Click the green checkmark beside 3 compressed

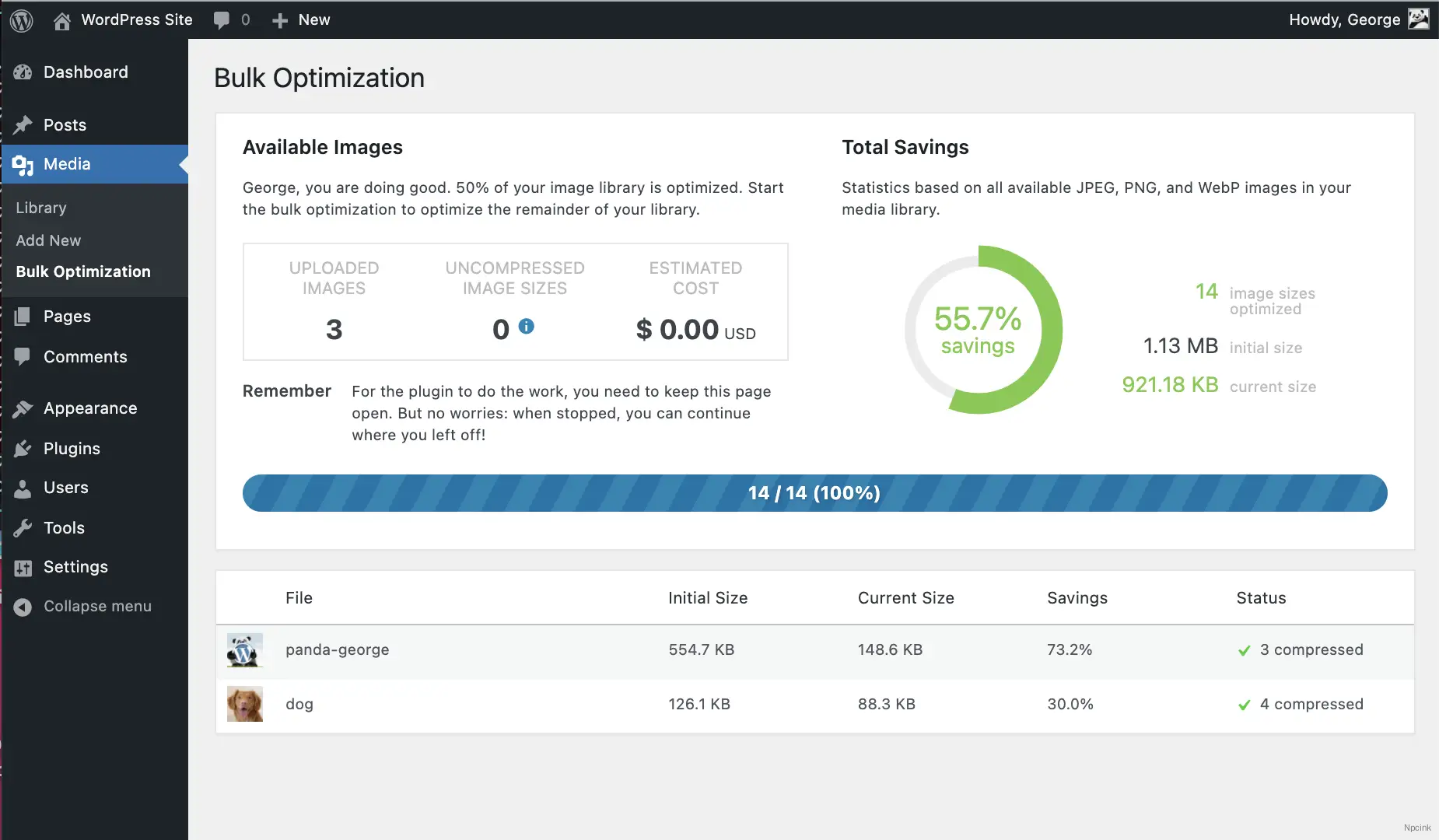pyautogui.click(x=1243, y=651)
